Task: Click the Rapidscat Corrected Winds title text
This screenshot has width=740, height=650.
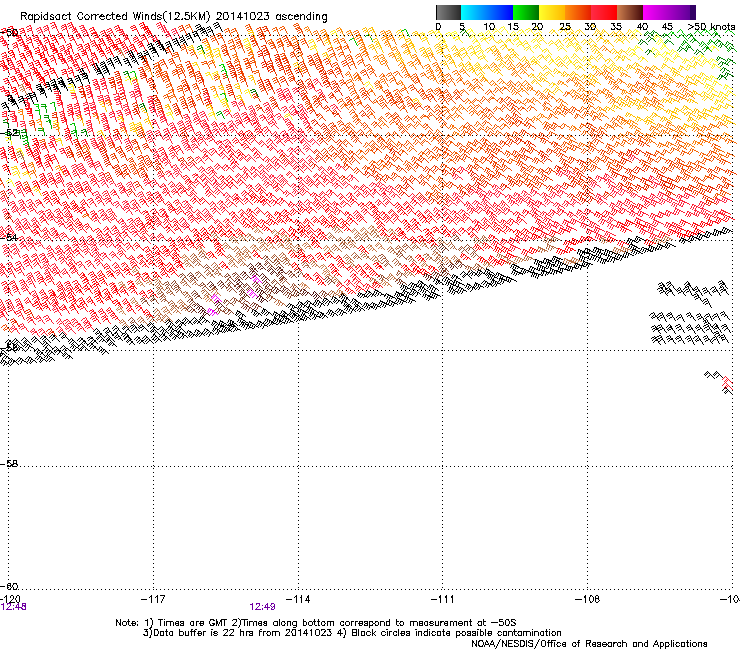Action: click(174, 16)
